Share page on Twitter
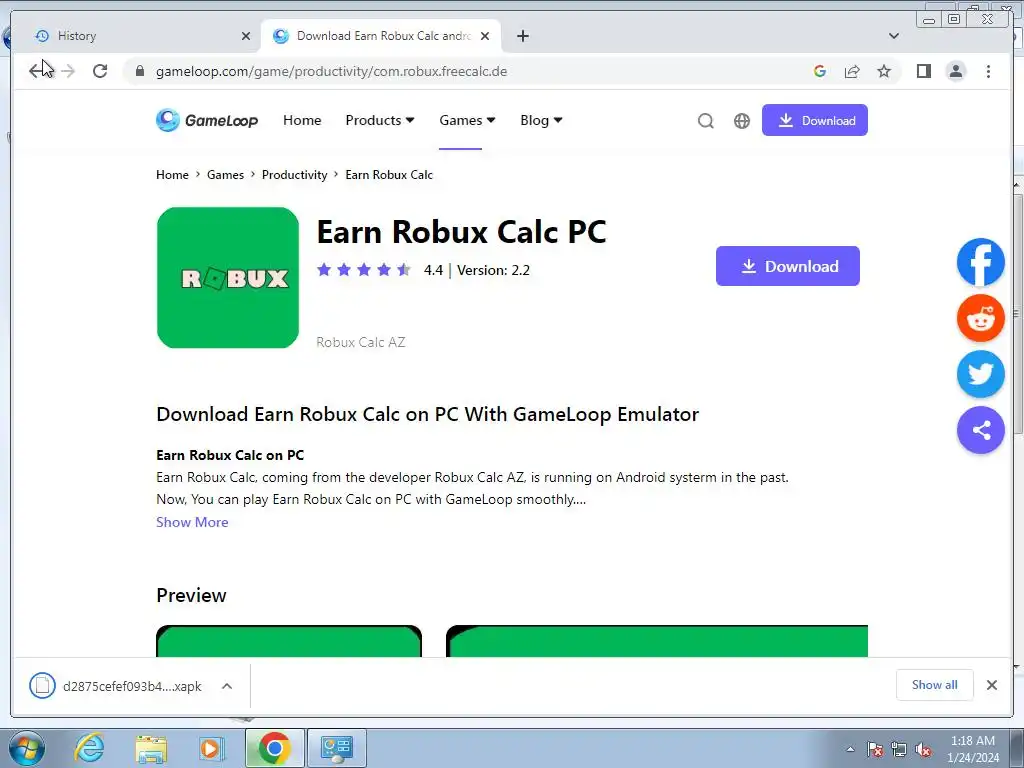 [x=980, y=374]
